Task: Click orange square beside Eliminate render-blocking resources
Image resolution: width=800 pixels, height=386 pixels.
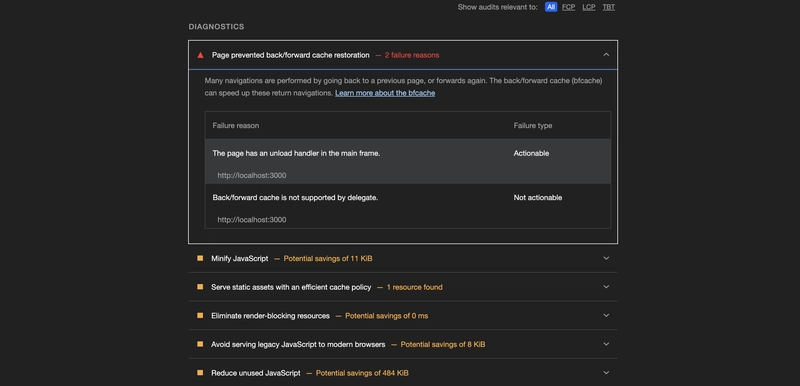Action: 200,316
